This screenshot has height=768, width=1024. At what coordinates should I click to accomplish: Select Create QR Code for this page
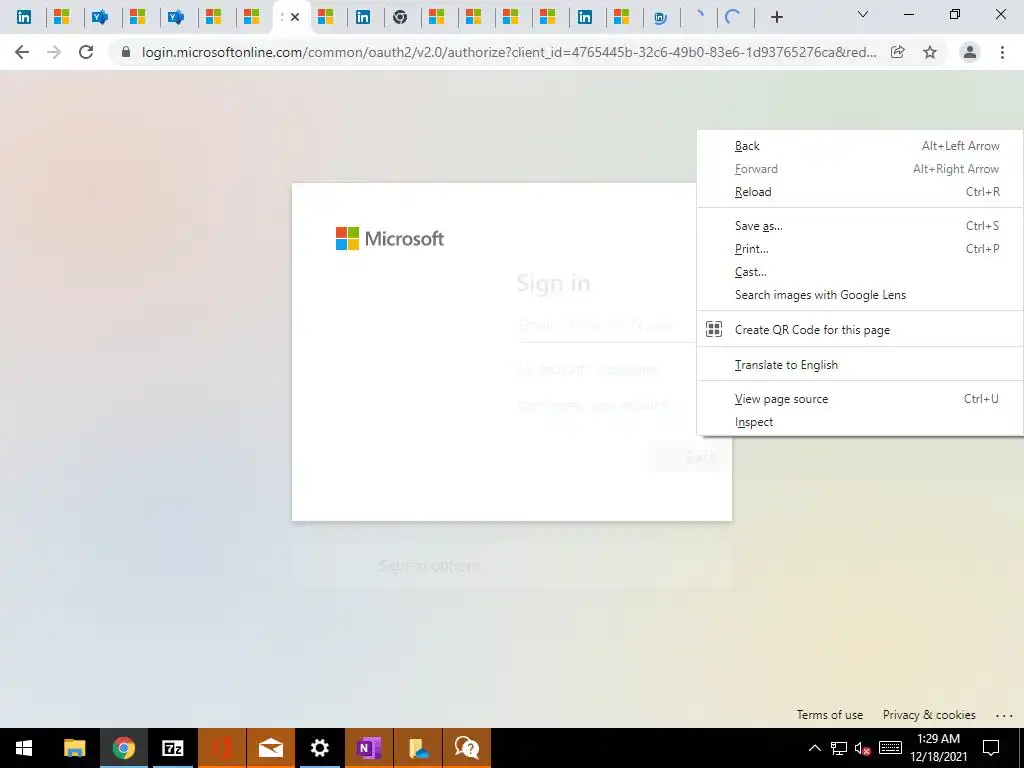859,330
